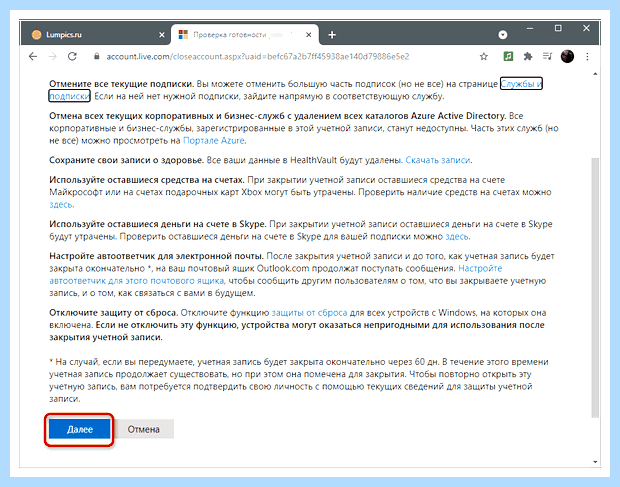620x487 pixels.
Task: Open the Службы и подписки link
Action: (521, 84)
